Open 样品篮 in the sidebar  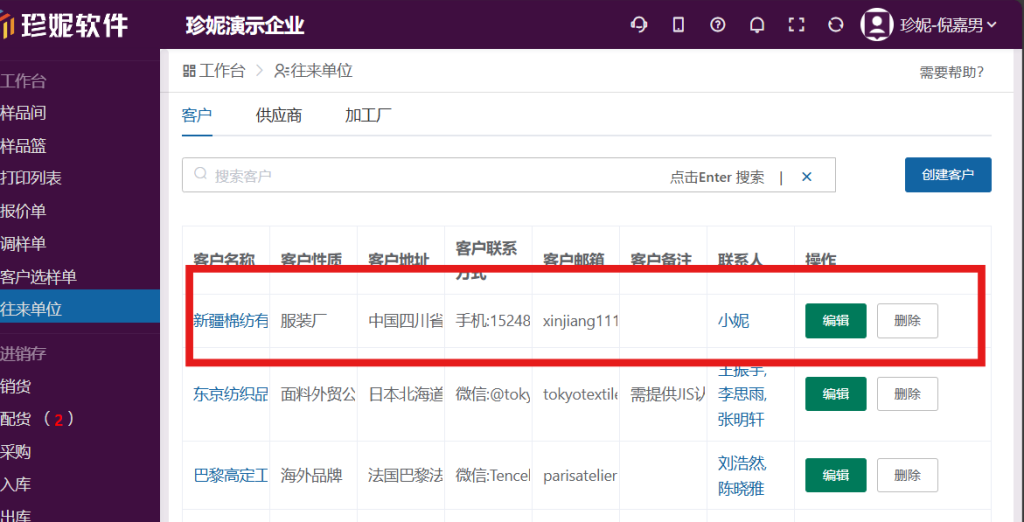tap(24, 146)
